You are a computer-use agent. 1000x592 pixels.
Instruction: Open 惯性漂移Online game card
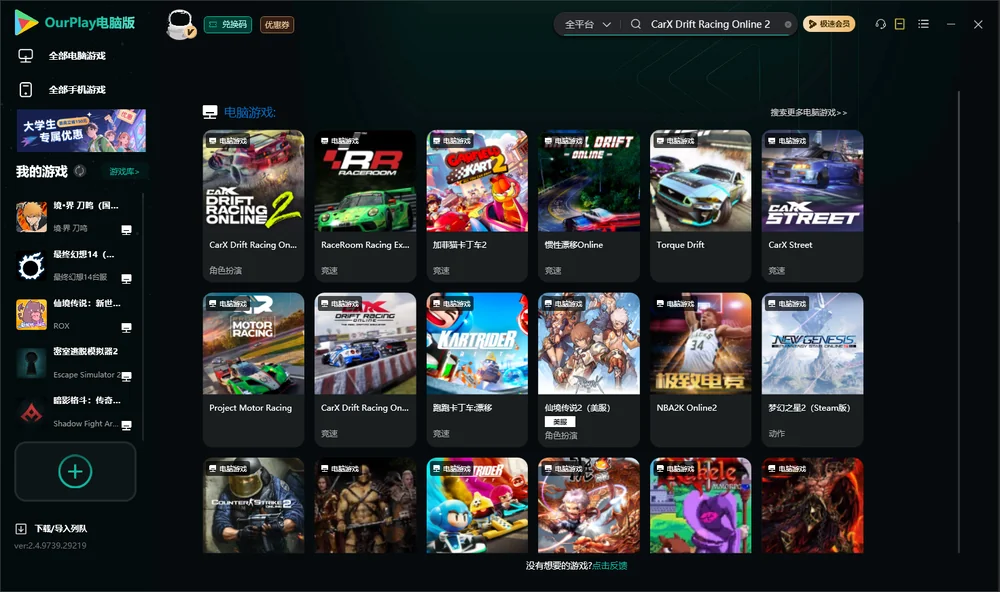coord(589,205)
